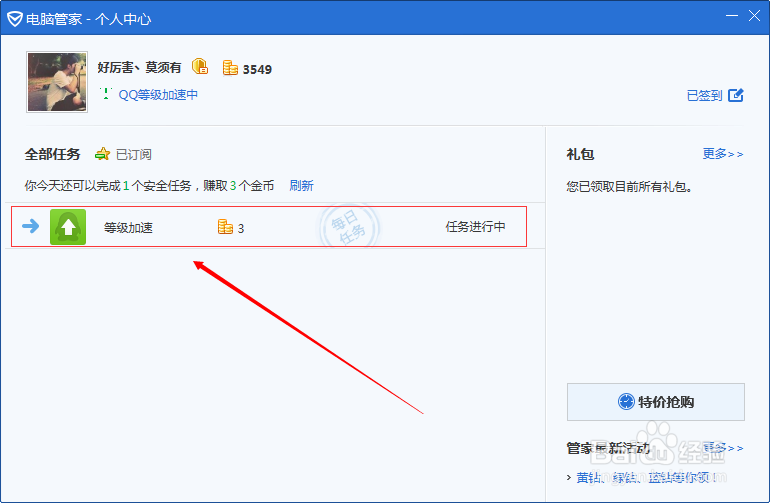This screenshot has width=770, height=503.
Task: Open the QQ等级加速中 link
Action: point(158,94)
